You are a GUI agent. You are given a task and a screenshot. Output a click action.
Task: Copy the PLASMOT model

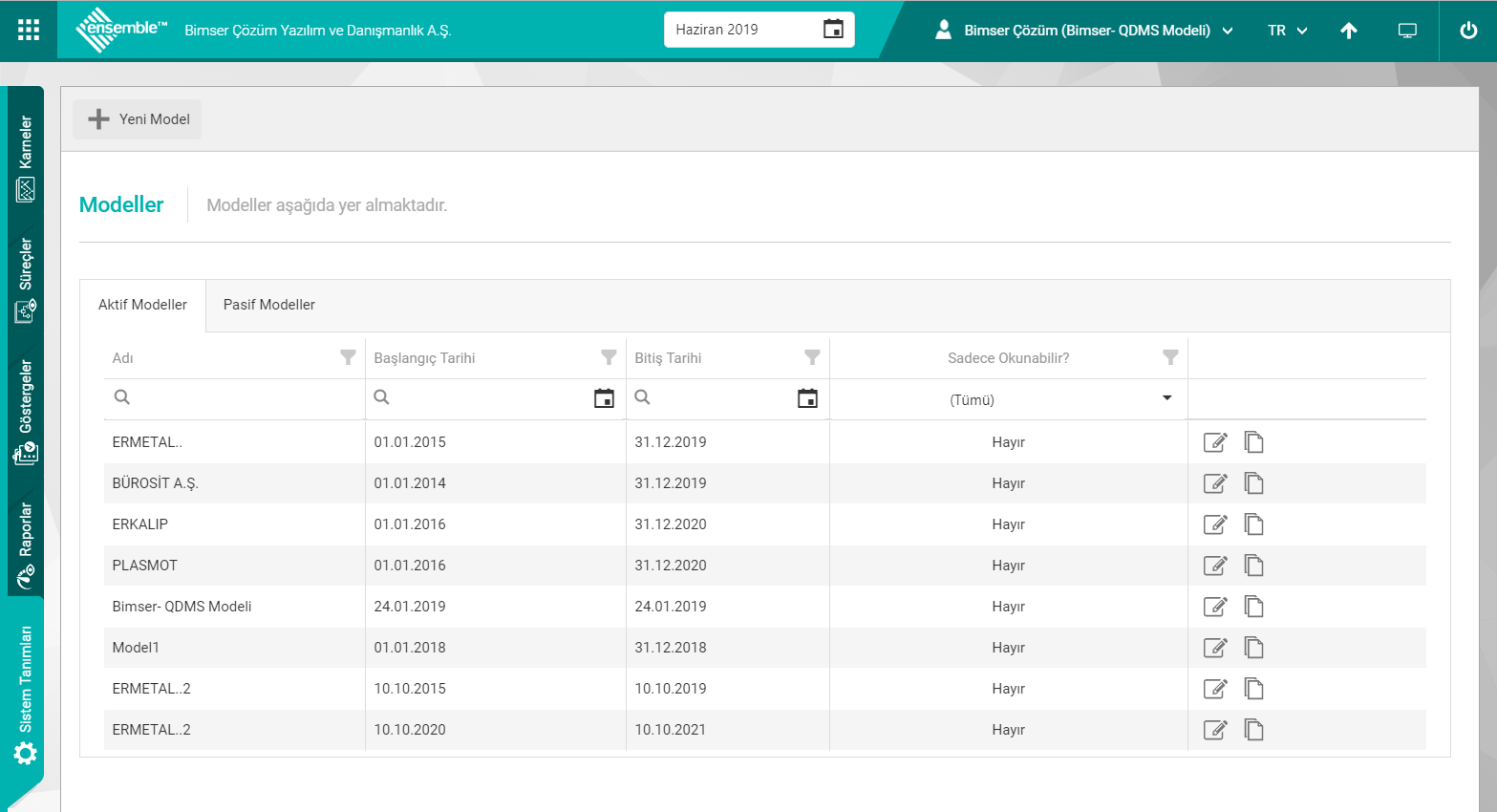[1253, 566]
